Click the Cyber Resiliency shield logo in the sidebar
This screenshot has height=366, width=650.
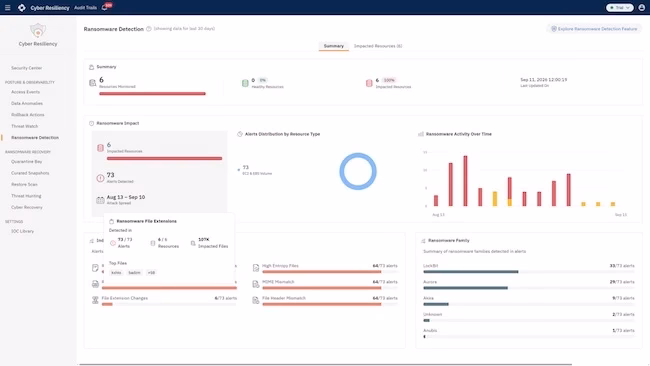point(38,31)
